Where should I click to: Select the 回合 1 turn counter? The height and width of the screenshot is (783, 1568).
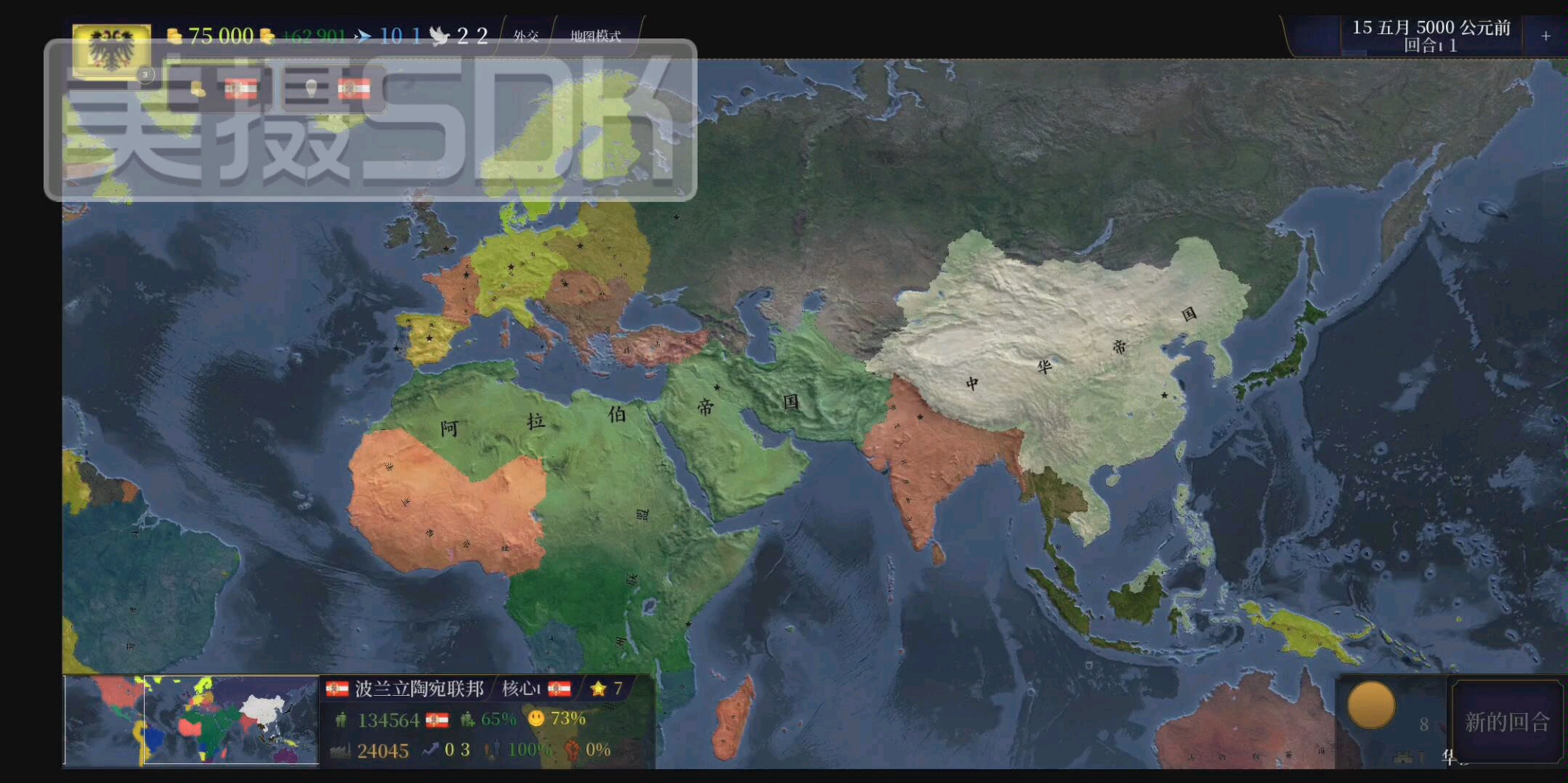click(x=1430, y=46)
